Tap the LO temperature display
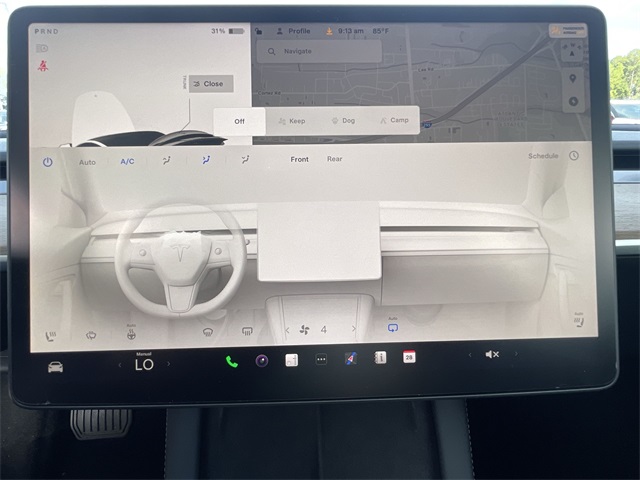 tap(144, 364)
